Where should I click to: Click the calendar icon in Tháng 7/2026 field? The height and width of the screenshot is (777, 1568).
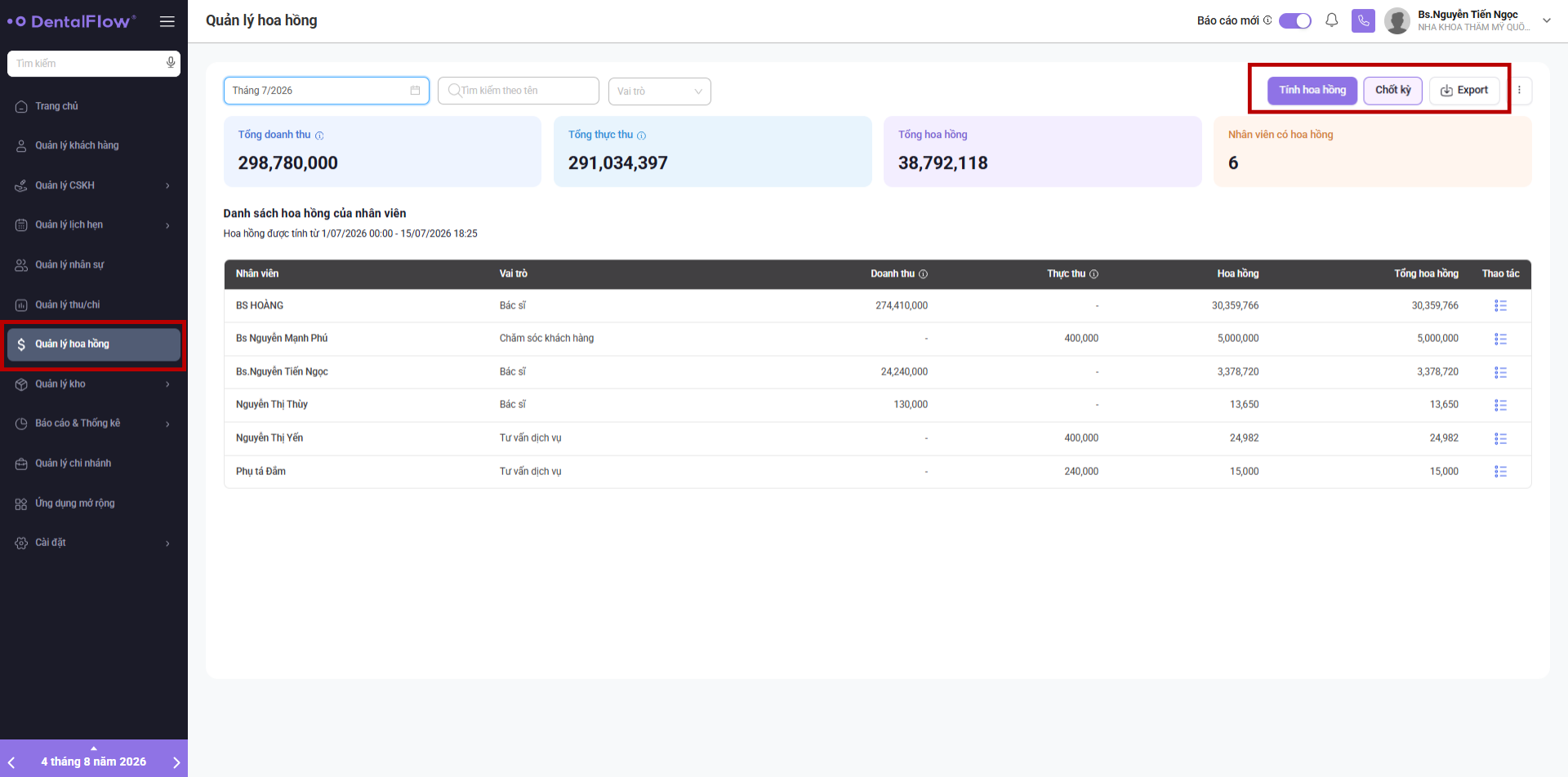click(415, 91)
